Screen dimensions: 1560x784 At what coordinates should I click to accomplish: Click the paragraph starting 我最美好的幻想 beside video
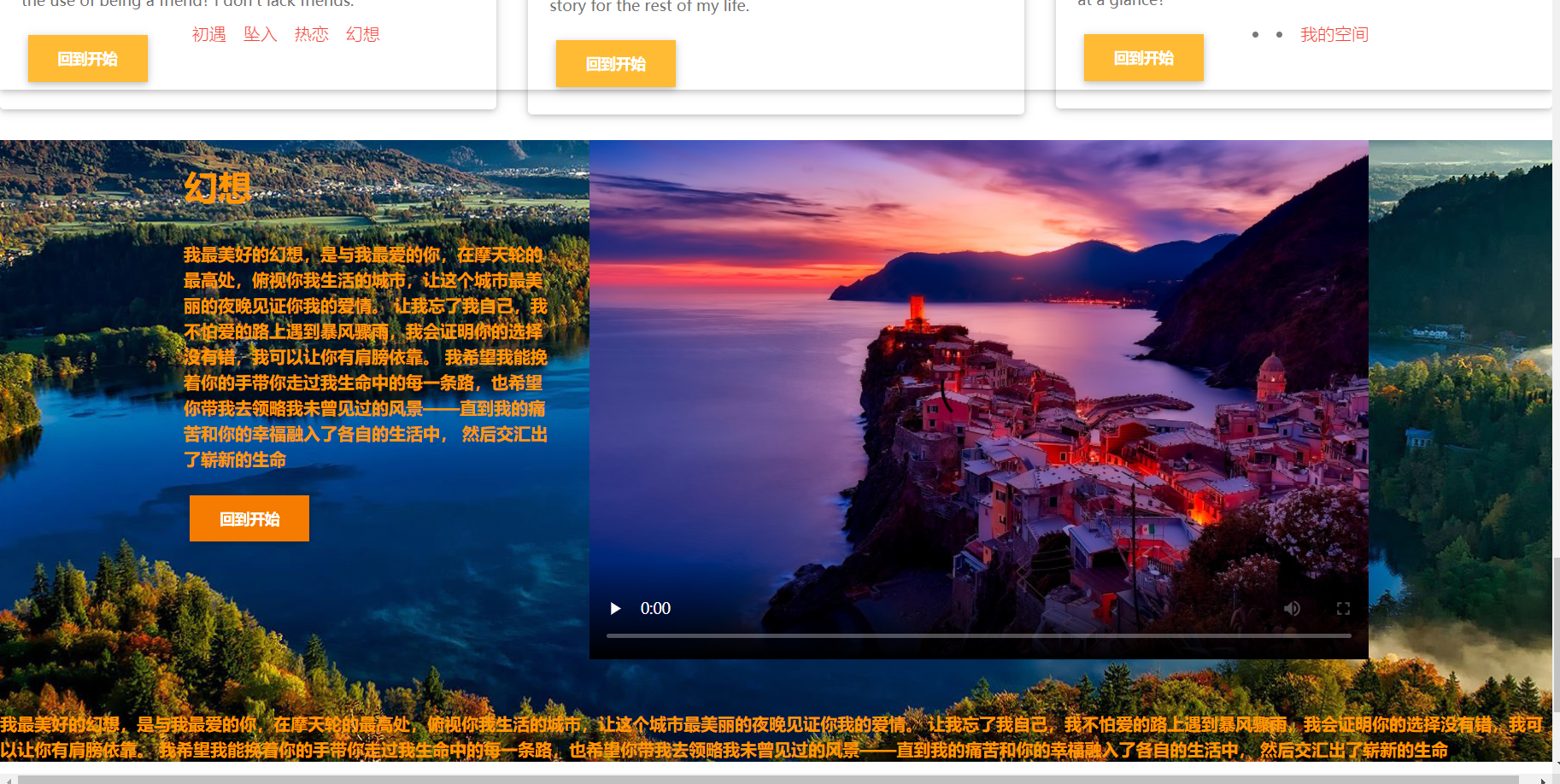tap(366, 357)
